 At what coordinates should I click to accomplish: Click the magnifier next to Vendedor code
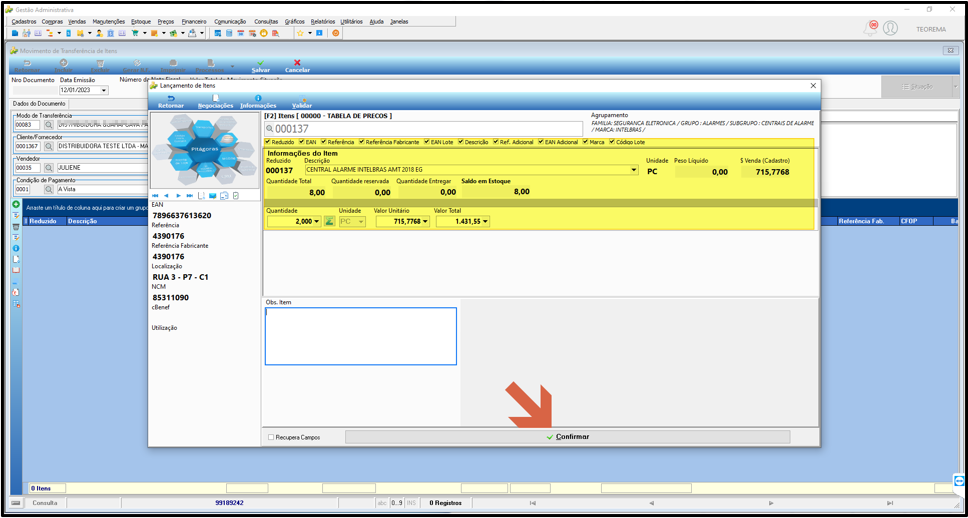(48, 168)
